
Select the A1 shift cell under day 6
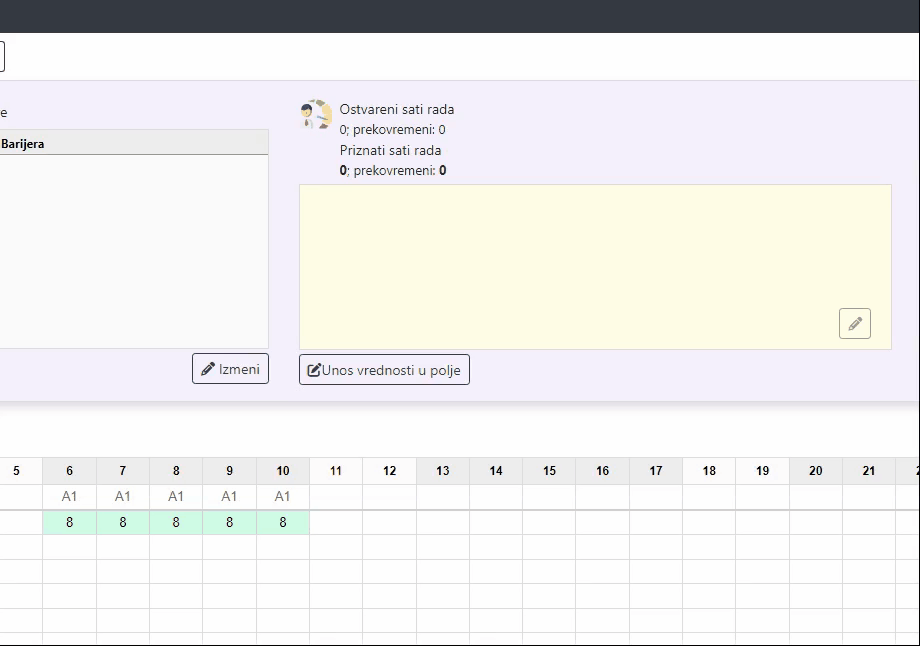pos(69,496)
